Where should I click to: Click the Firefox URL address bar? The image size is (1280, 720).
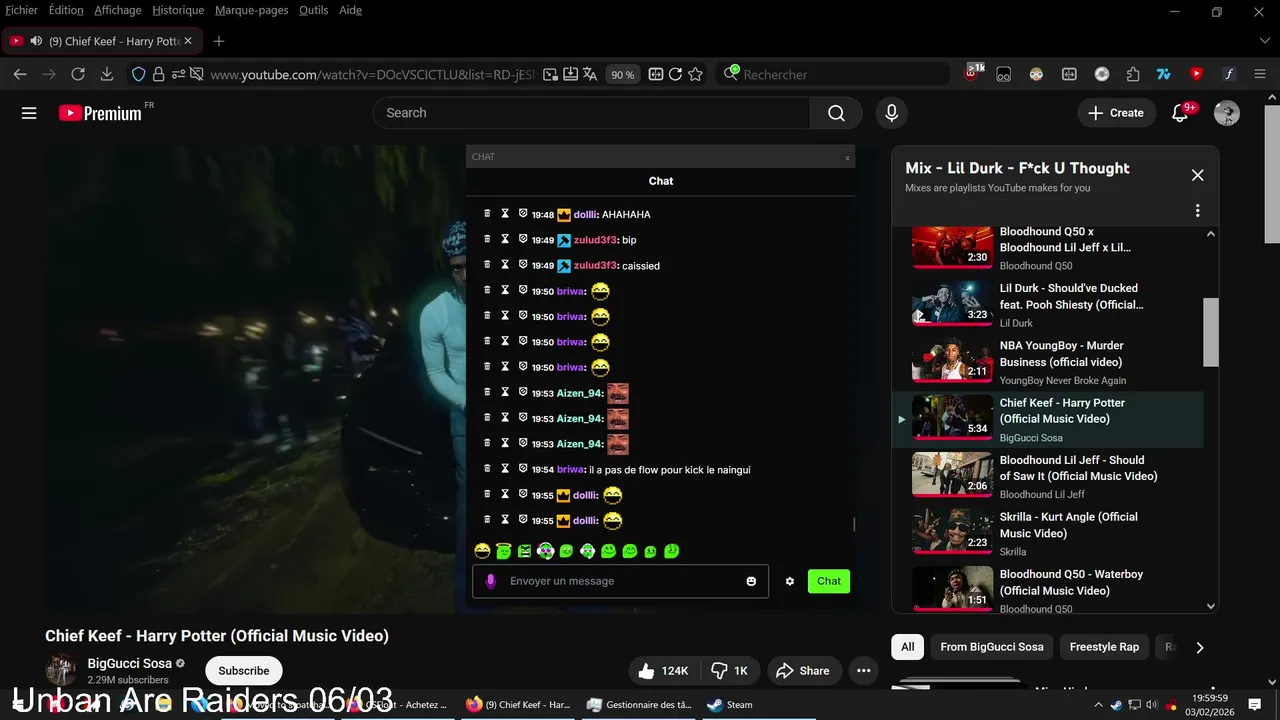coord(370,74)
